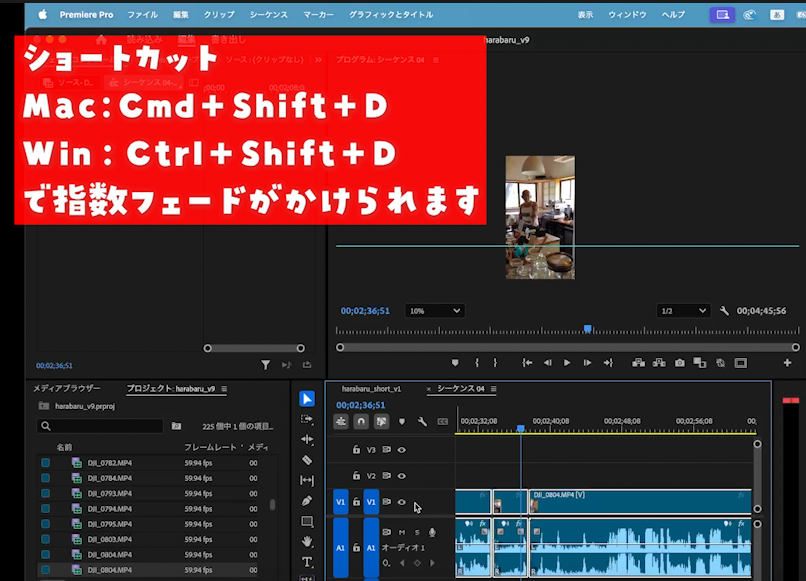Open the プロジェクト panel hamburger menu
The height and width of the screenshot is (581, 806).
click(224, 389)
